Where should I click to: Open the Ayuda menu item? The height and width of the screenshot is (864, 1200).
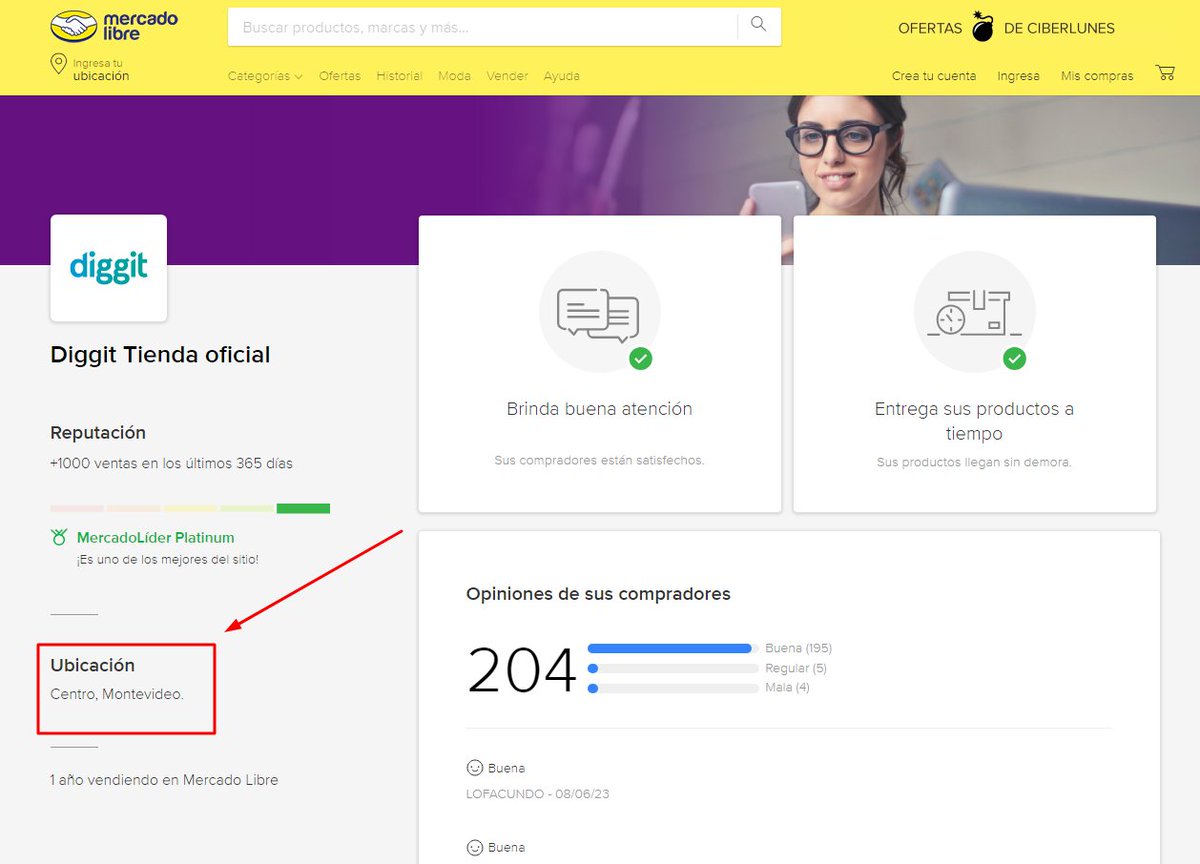[561, 76]
